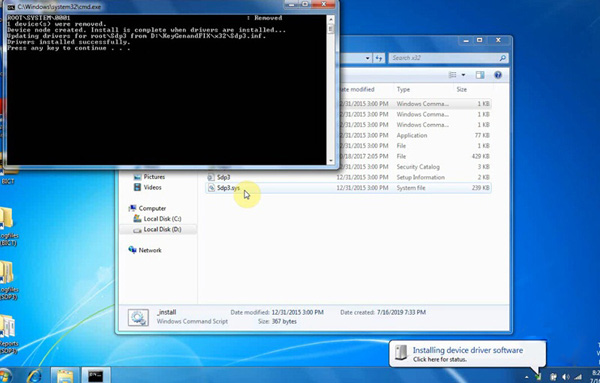
Task: Click the 429 KB size cell
Action: [481, 156]
